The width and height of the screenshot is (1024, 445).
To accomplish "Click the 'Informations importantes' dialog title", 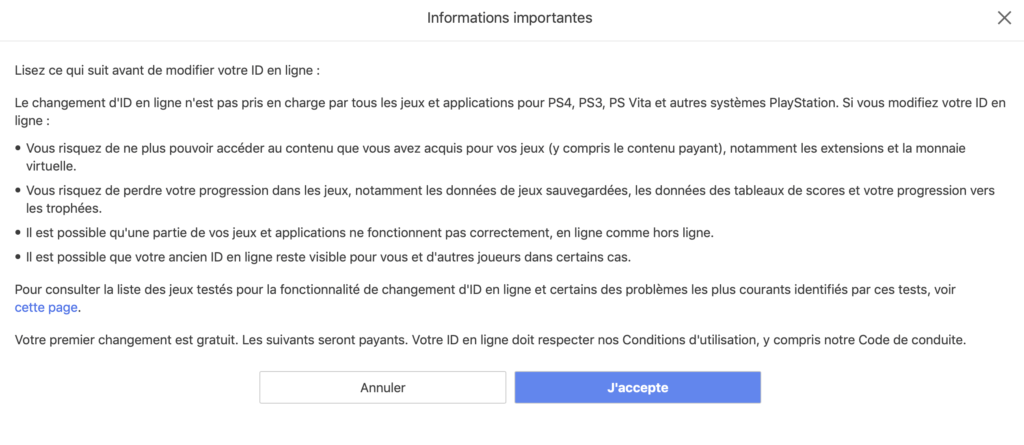I will click(509, 18).
